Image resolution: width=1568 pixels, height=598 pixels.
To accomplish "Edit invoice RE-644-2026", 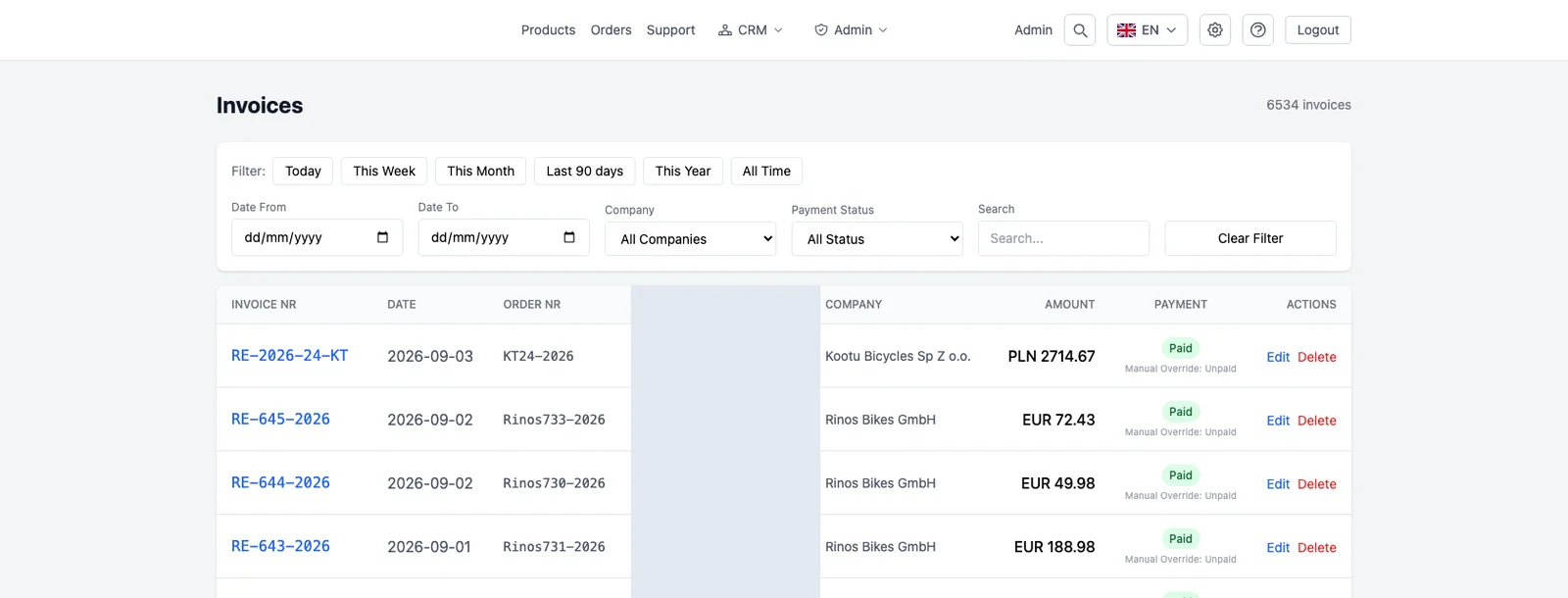I will [1278, 484].
